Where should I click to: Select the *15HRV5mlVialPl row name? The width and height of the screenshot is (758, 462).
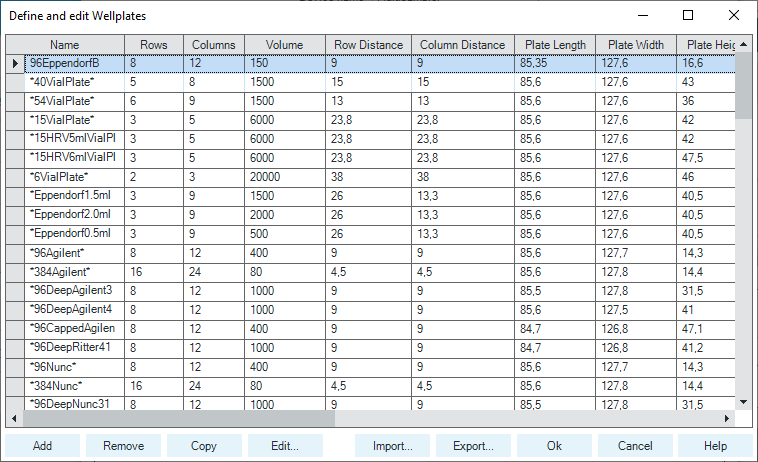pos(74,139)
